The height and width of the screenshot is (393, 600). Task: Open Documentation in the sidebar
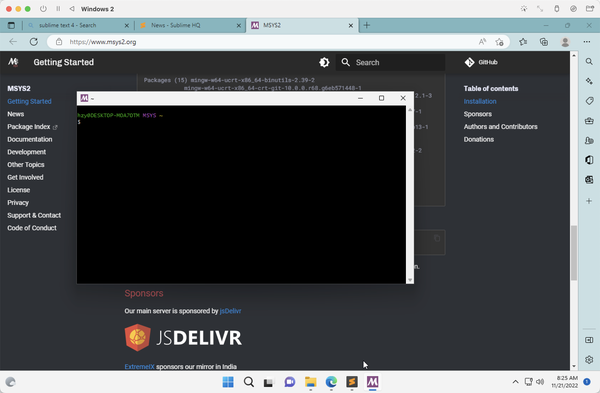[30, 139]
